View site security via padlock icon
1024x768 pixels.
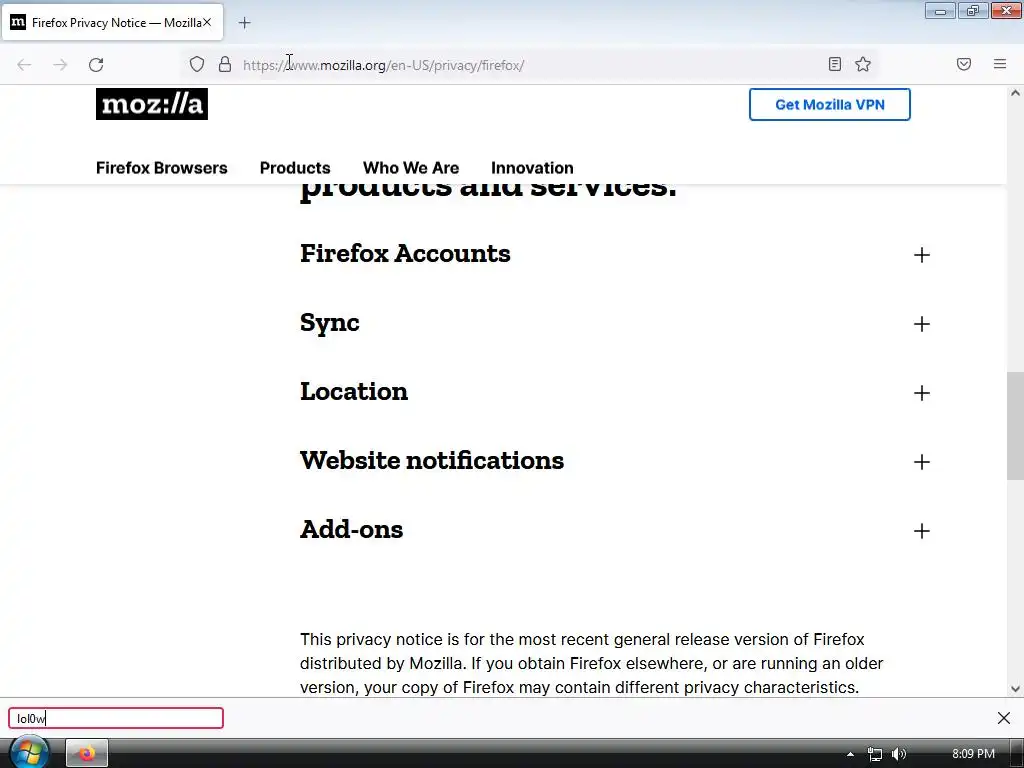(225, 64)
